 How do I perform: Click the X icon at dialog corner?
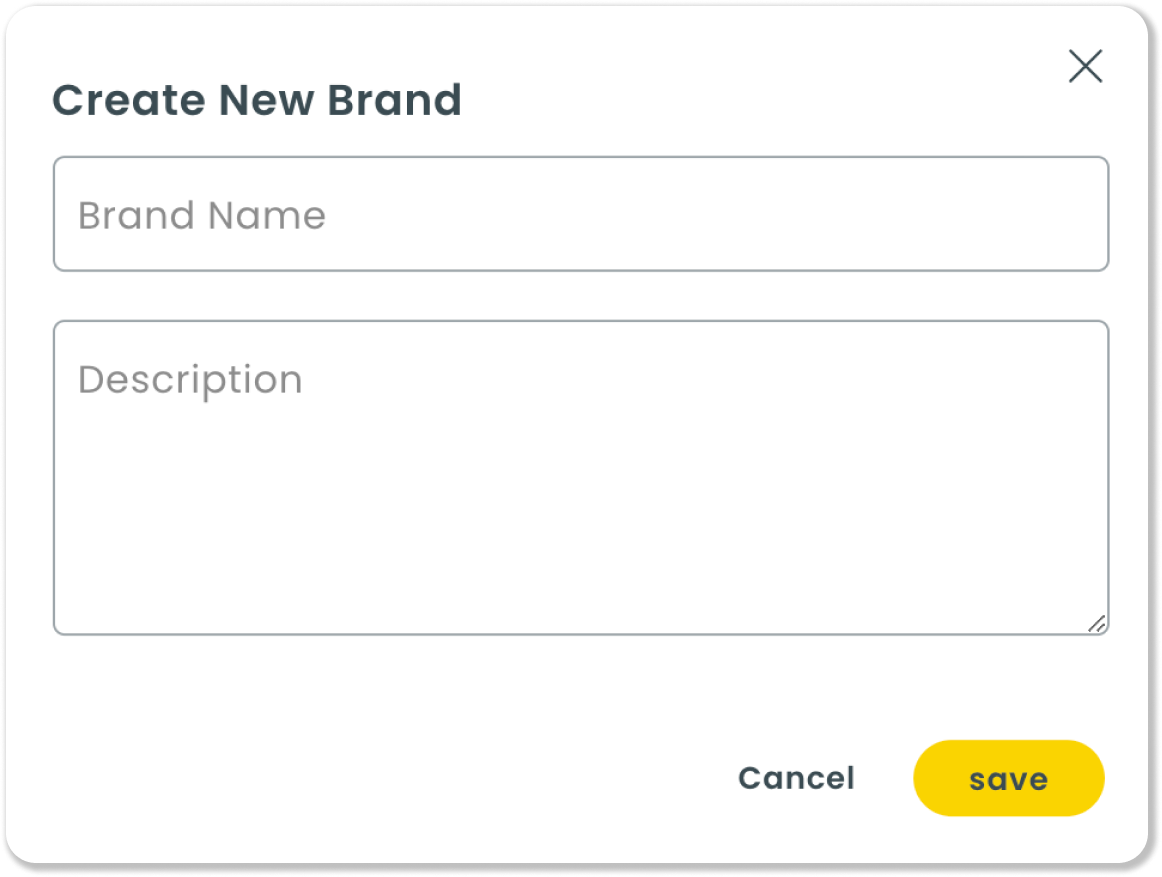1085,67
